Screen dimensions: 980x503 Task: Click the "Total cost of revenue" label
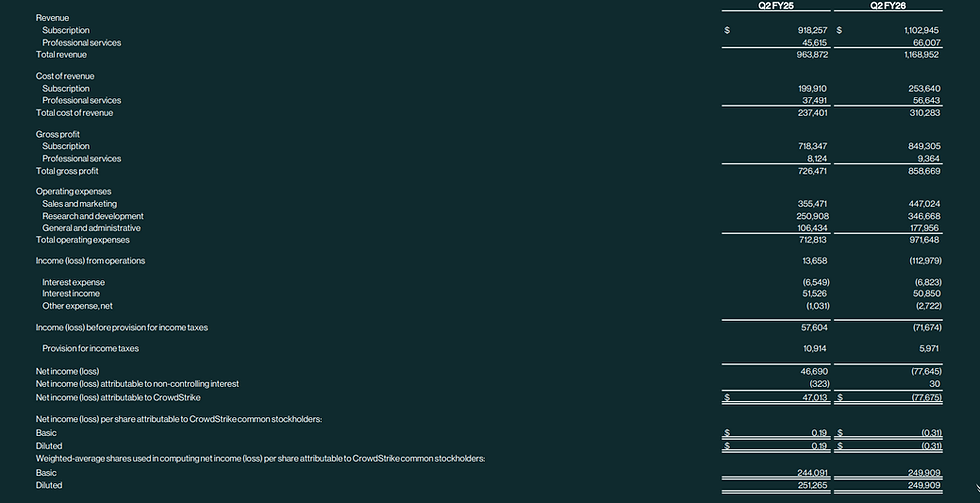pyautogui.click(x=74, y=113)
